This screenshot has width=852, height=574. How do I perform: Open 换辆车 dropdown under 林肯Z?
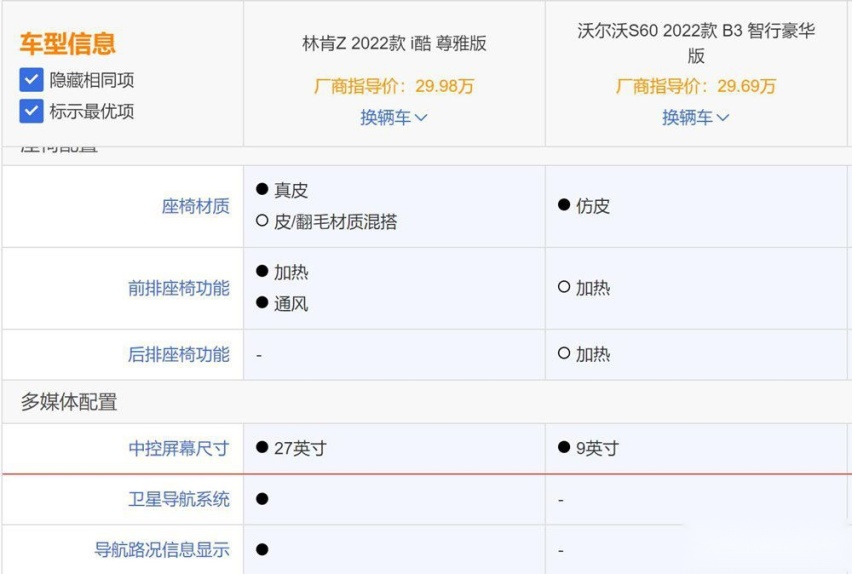[x=393, y=117]
